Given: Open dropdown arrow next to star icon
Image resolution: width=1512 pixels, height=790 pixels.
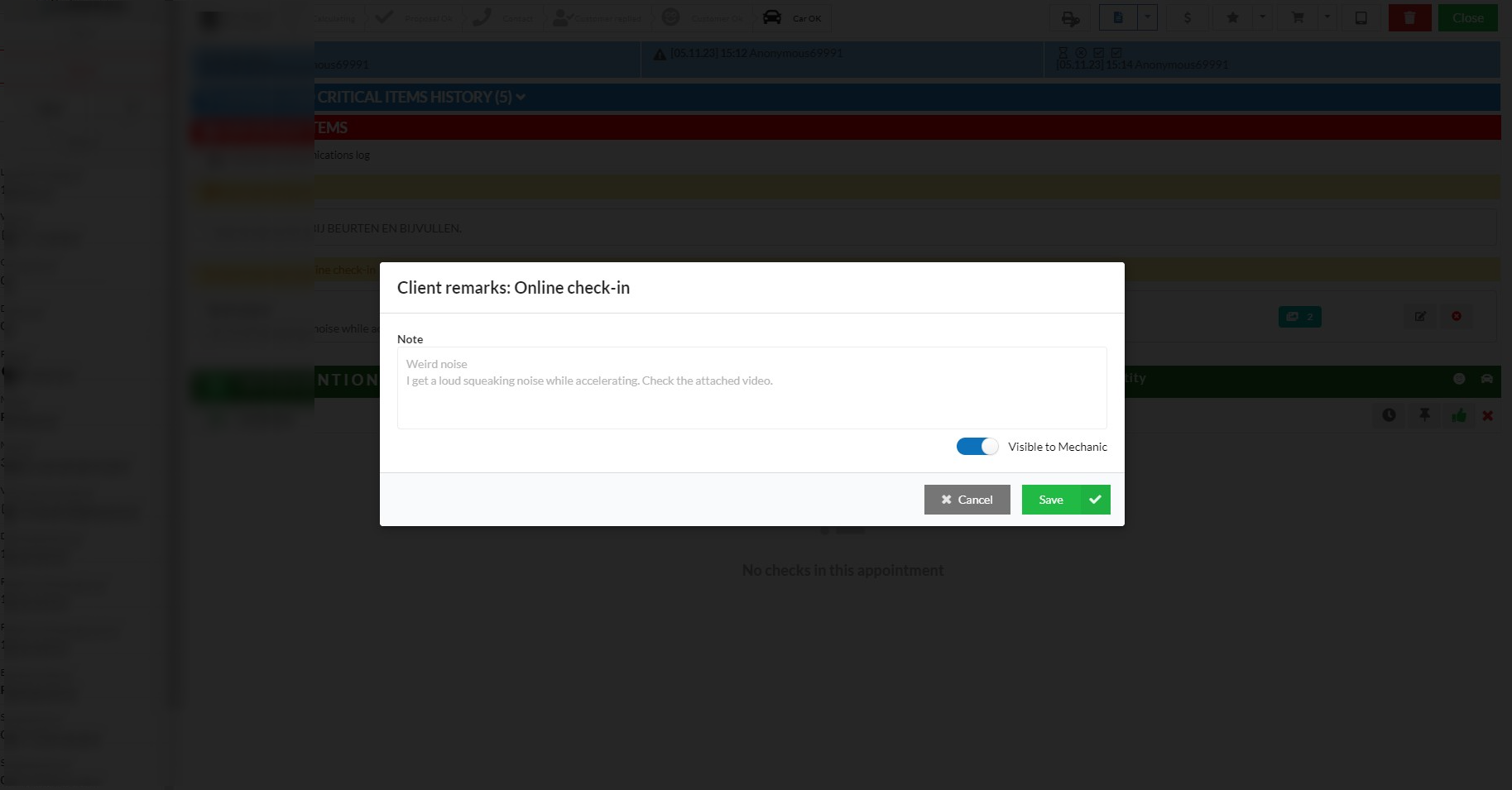Looking at the screenshot, I should tap(1262, 17).
